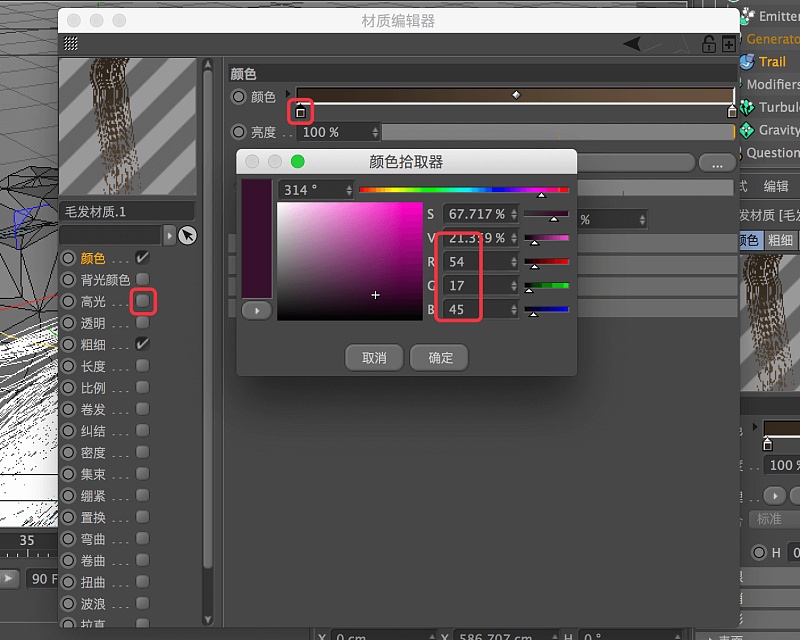Screen dimensions: 800x640
Task: Click the 亮度 100% stepper arrows
Action: pos(375,132)
